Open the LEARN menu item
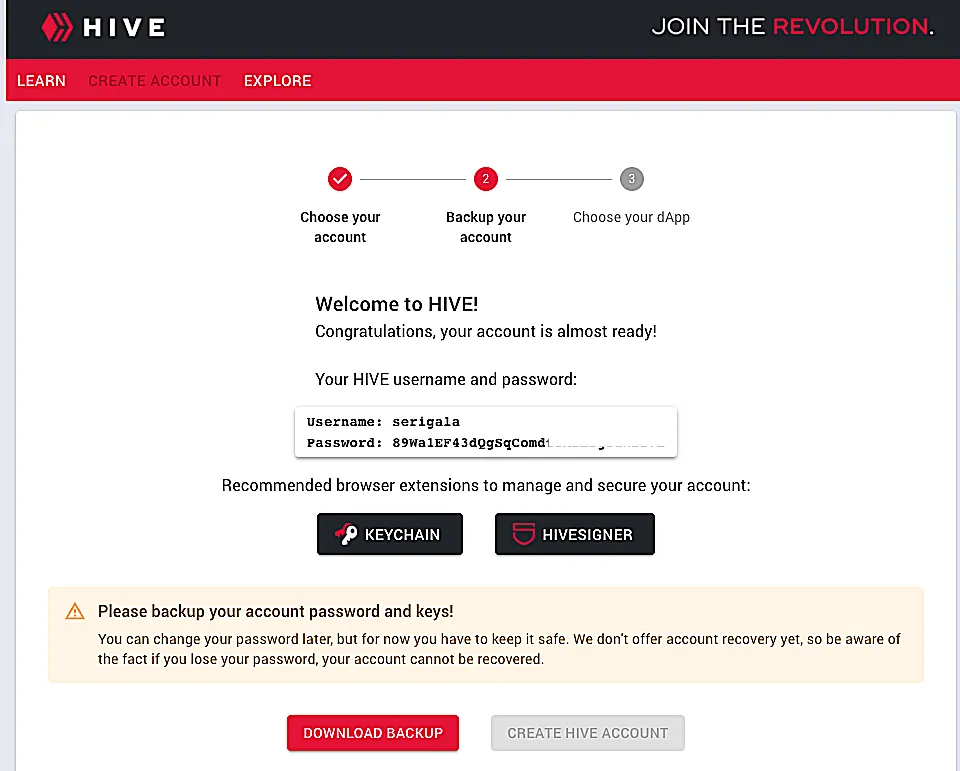The width and height of the screenshot is (960, 771). 41,81
